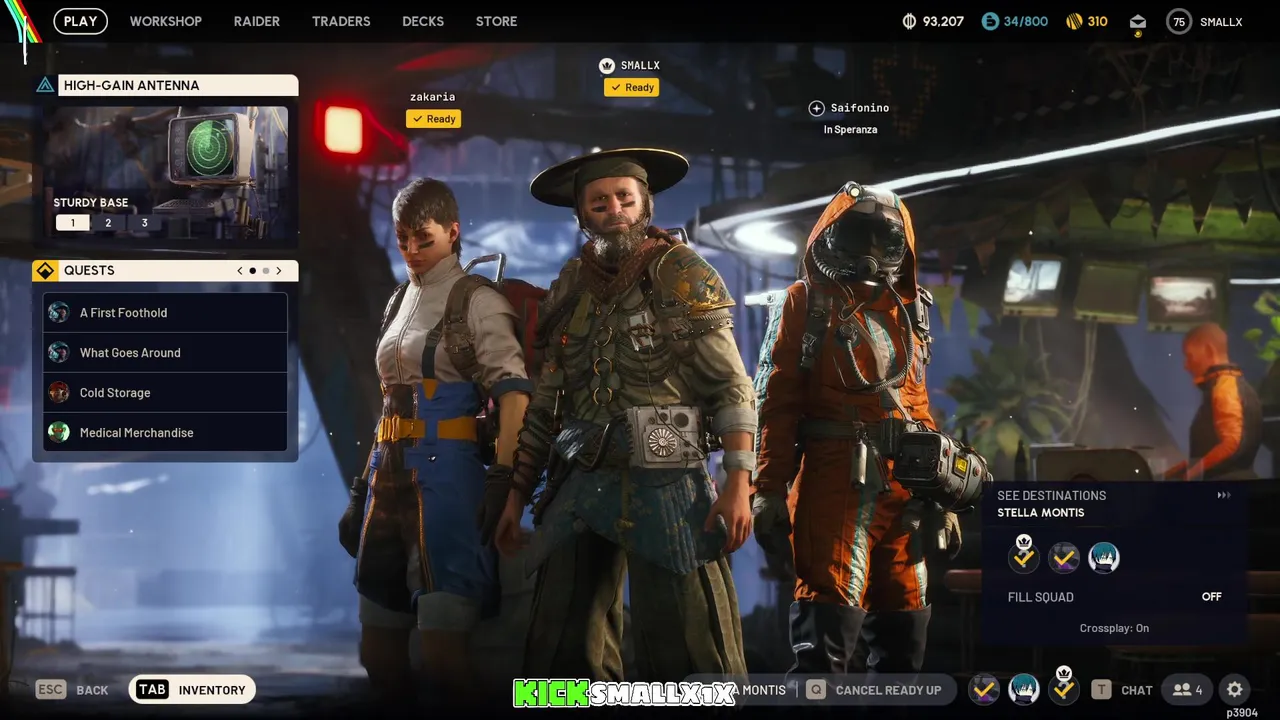Click the coin currency icon beside 93.207
Screen dimensions: 1280x720
(909, 21)
